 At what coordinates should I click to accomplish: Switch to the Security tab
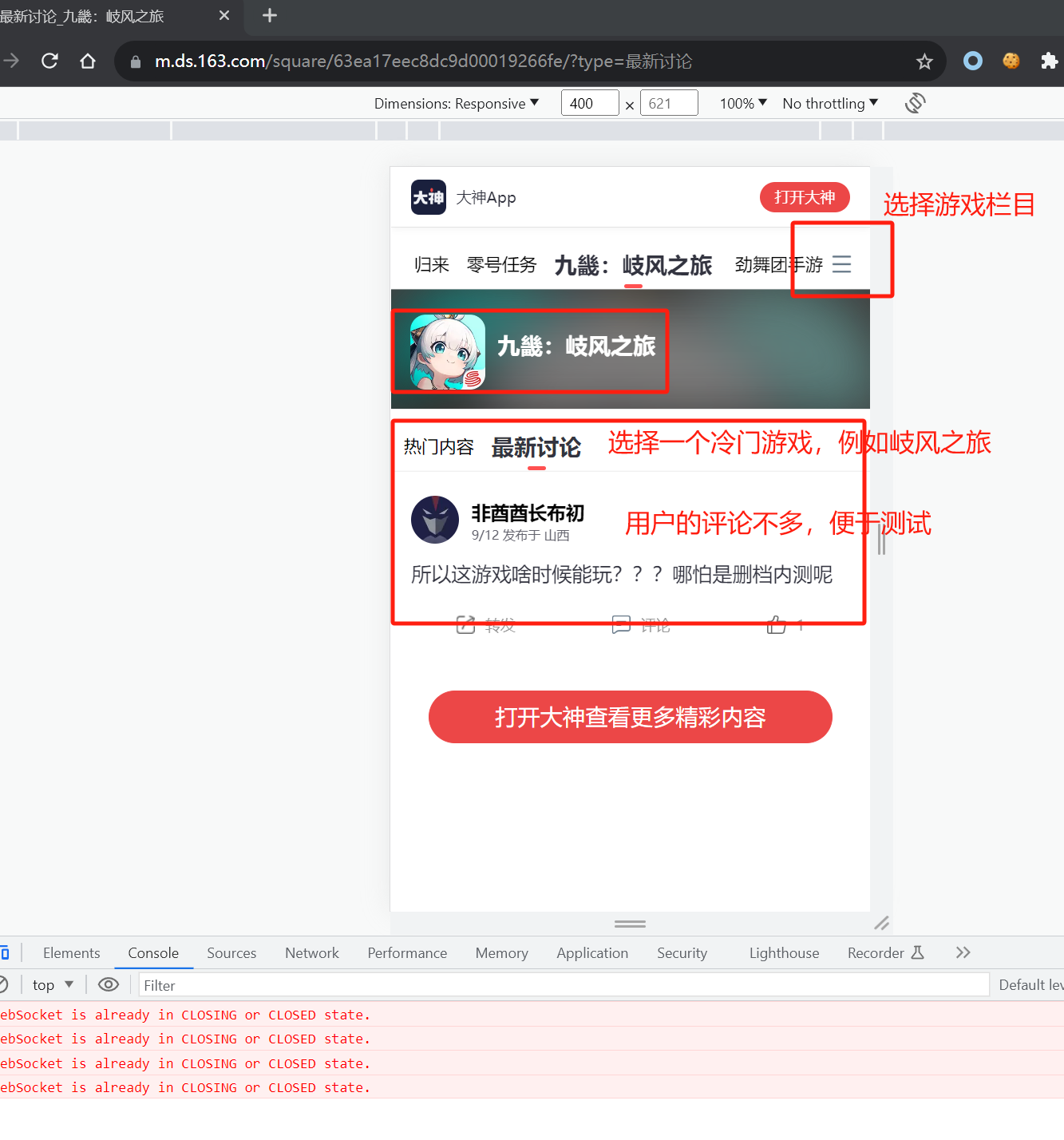[x=682, y=952]
